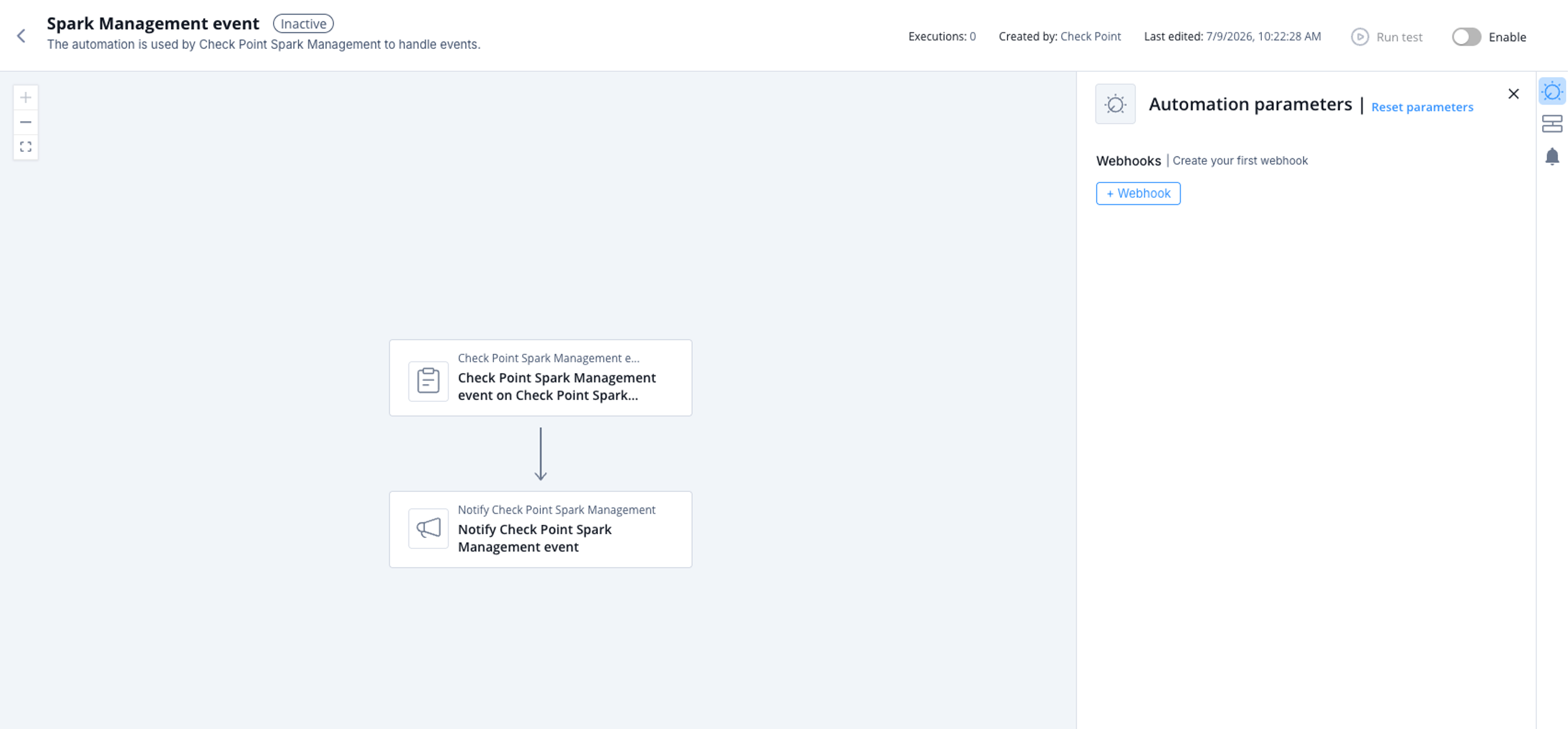Viewport: 1568px width, 729px height.
Task: Select the Notify Check Point Spark Management node
Action: coord(540,530)
